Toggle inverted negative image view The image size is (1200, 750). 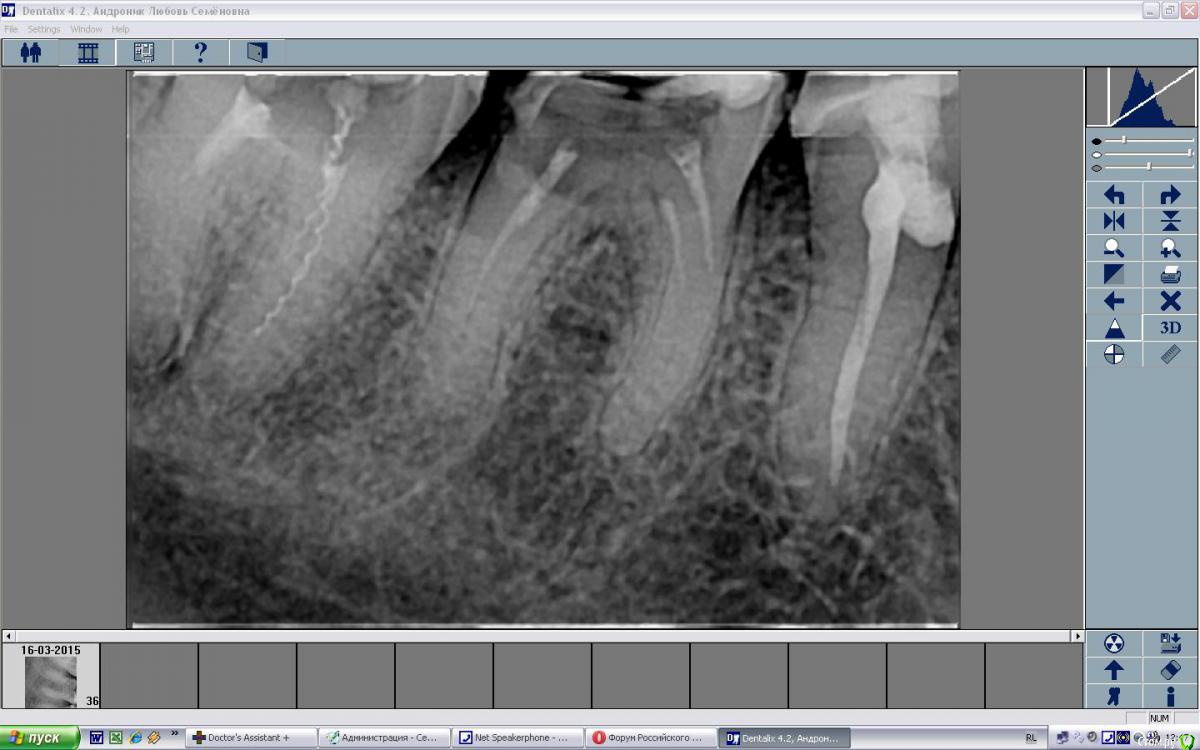click(x=1113, y=275)
